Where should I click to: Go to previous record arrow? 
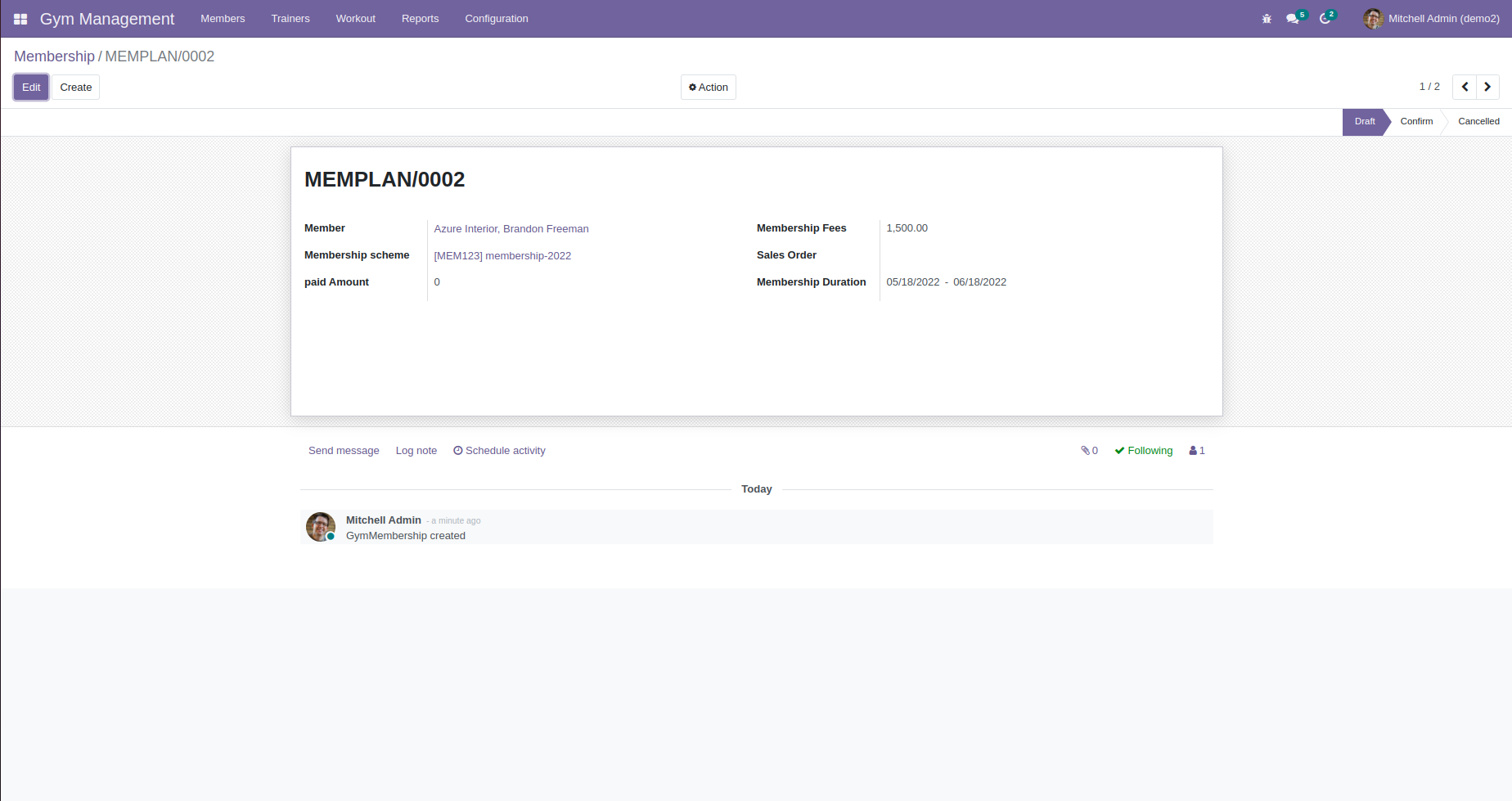pos(1465,87)
